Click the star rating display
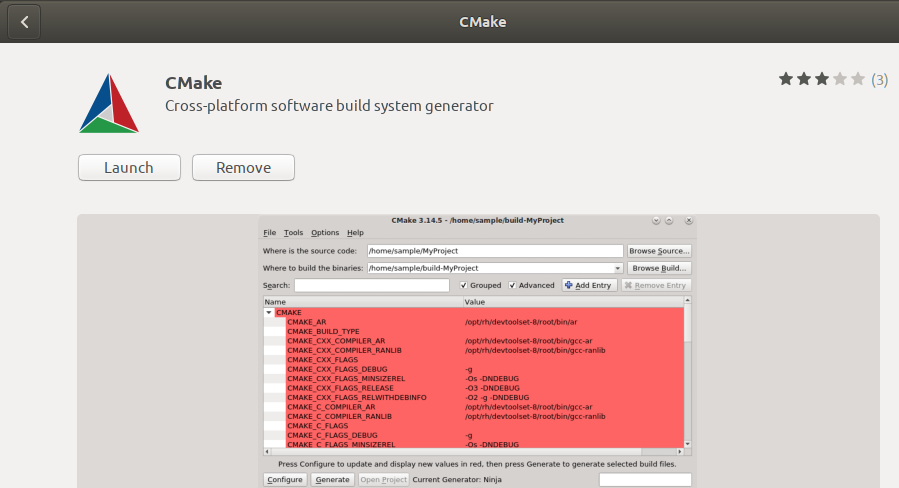The width and height of the screenshot is (899, 488). (x=822, y=79)
